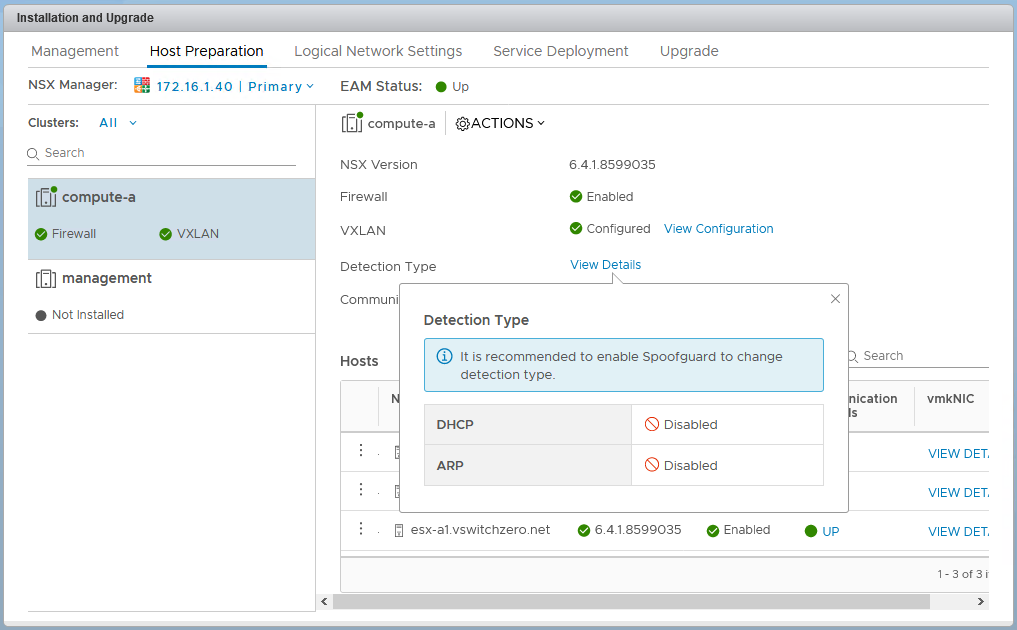The height and width of the screenshot is (630, 1017).
Task: Close the Detection Type dialog
Action: [x=835, y=298]
